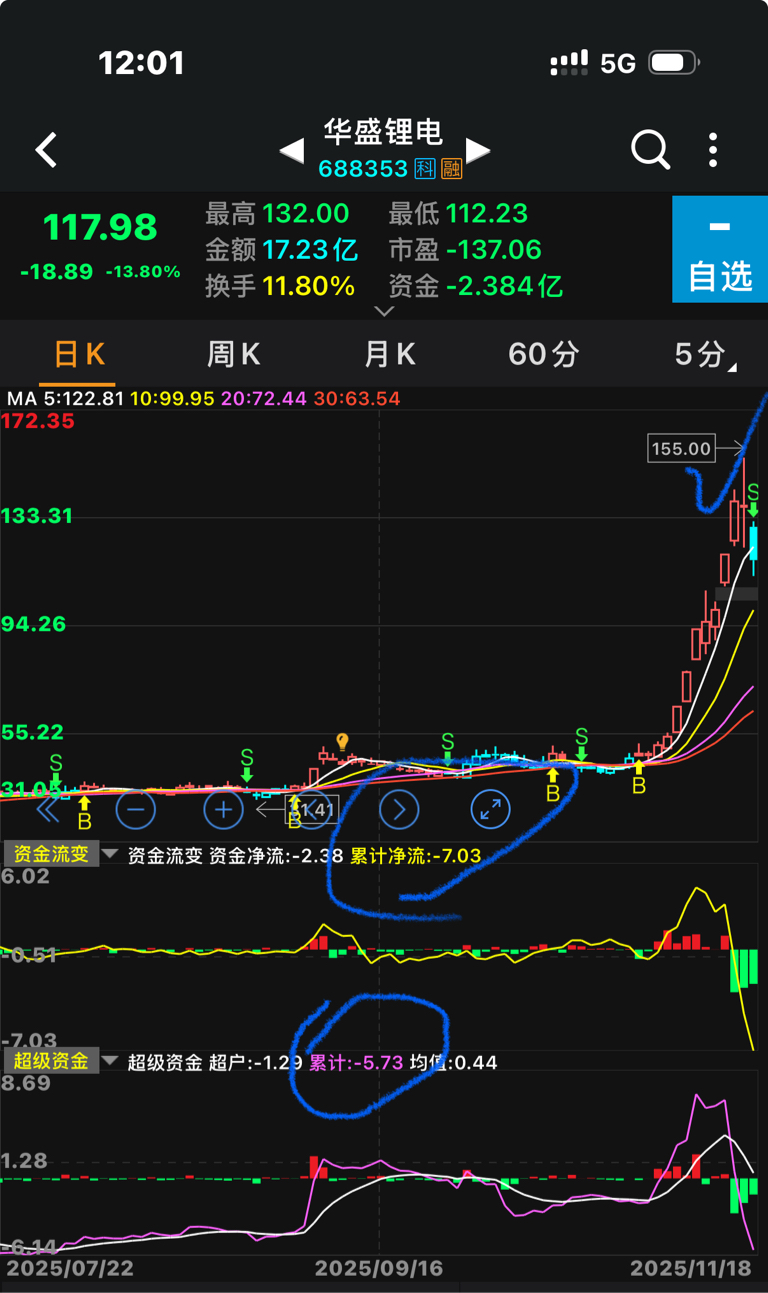Open fullscreen chart expand icon
This screenshot has height=1293, width=768.
pyautogui.click(x=490, y=809)
